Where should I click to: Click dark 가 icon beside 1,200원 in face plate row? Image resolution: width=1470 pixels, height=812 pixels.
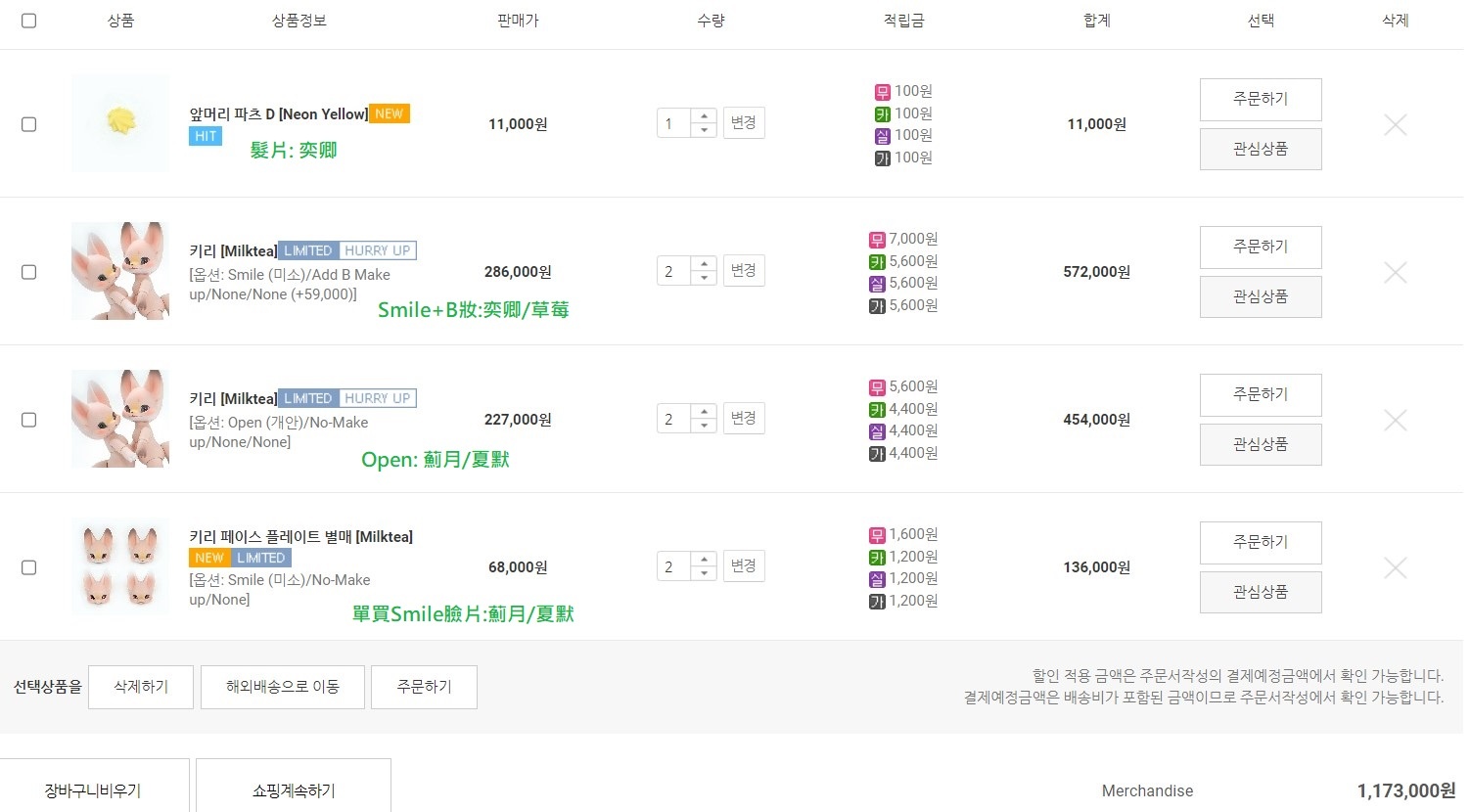877,602
